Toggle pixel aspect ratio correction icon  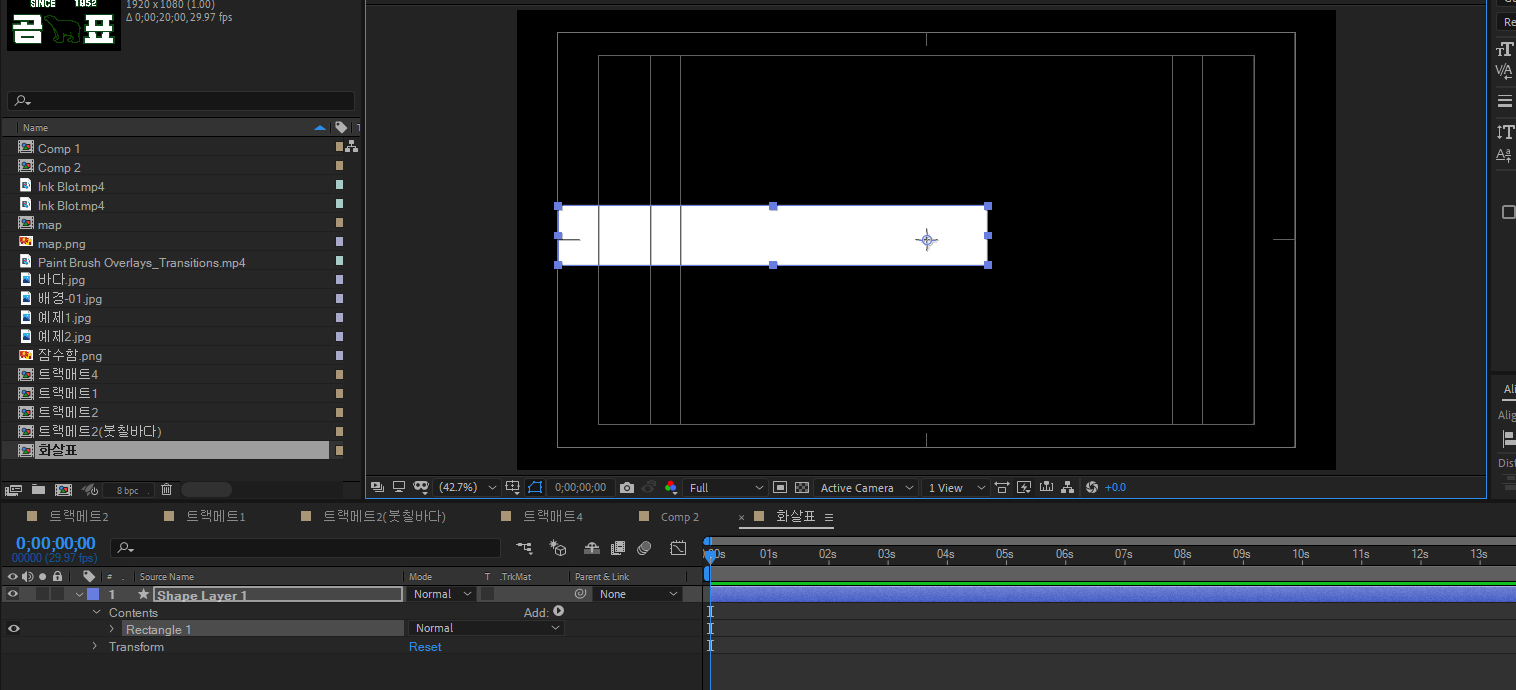[x=1002, y=487]
